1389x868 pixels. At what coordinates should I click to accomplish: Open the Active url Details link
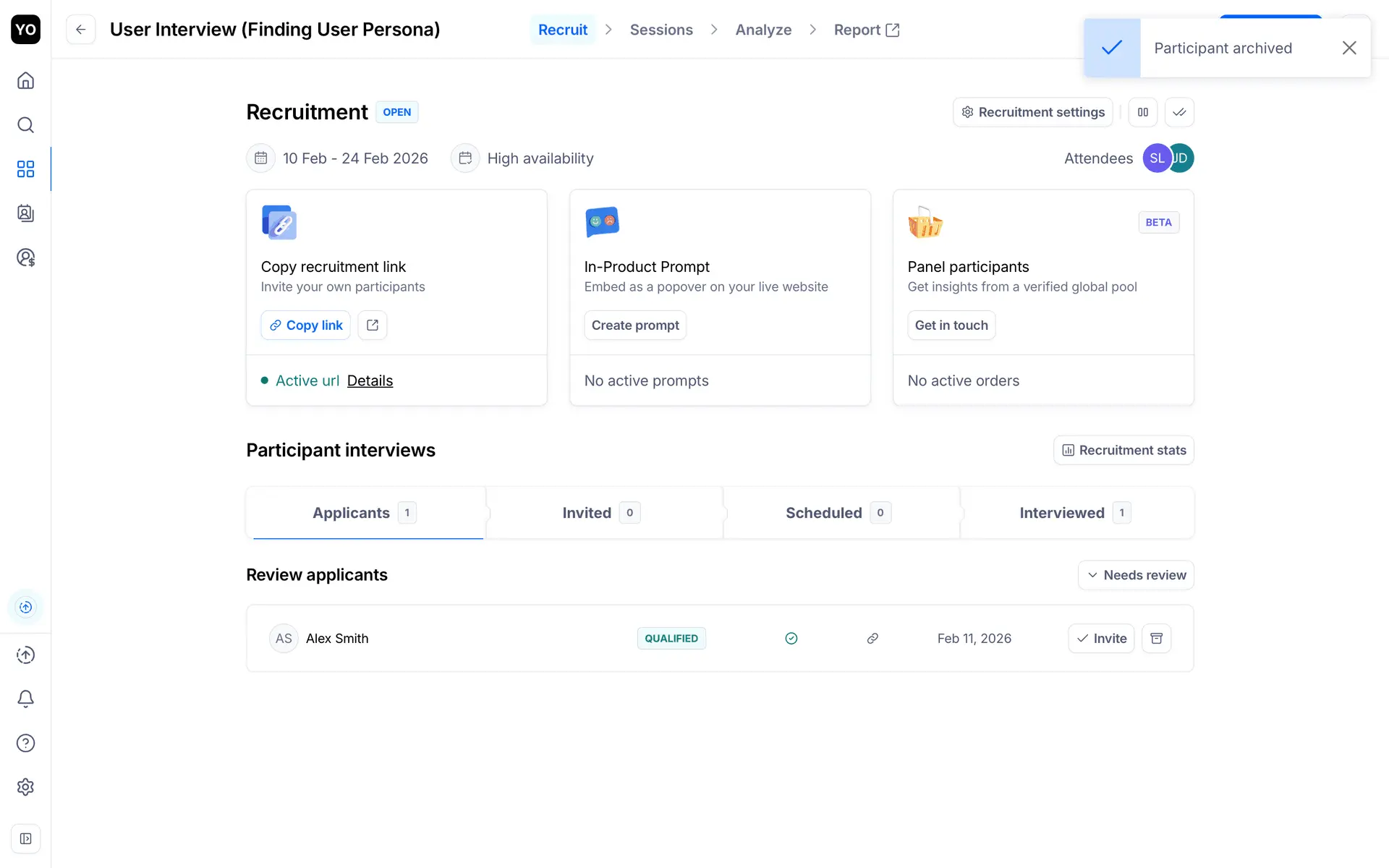pos(370,380)
